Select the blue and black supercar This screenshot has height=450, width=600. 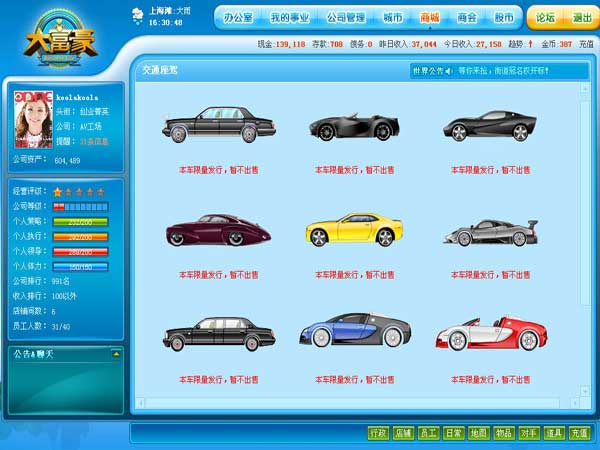point(355,330)
